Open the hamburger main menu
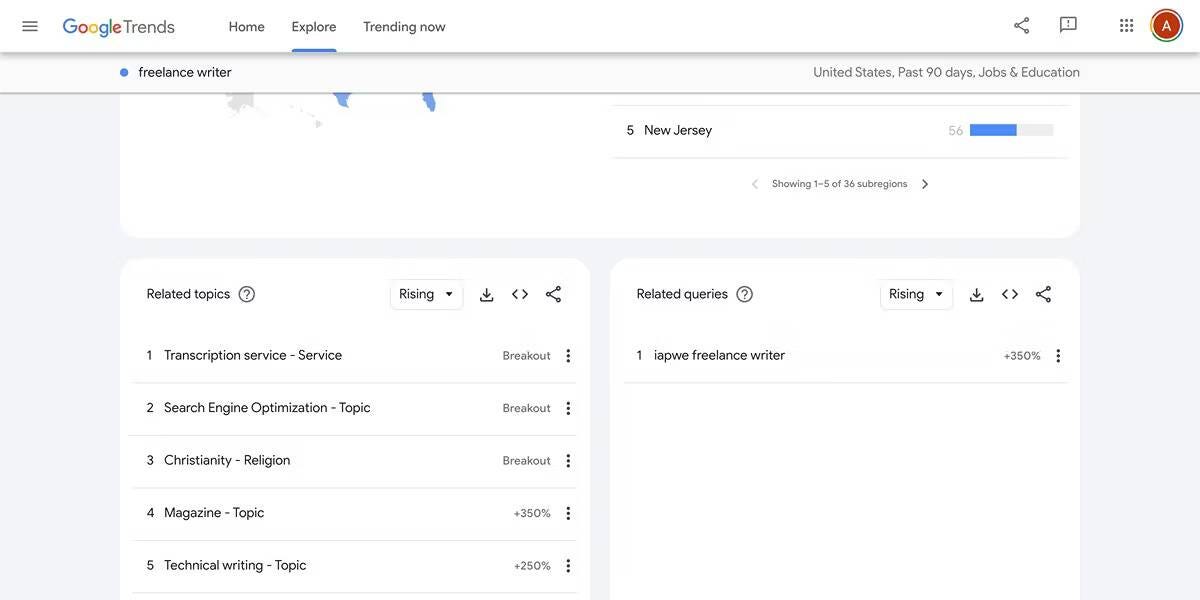 (30, 26)
